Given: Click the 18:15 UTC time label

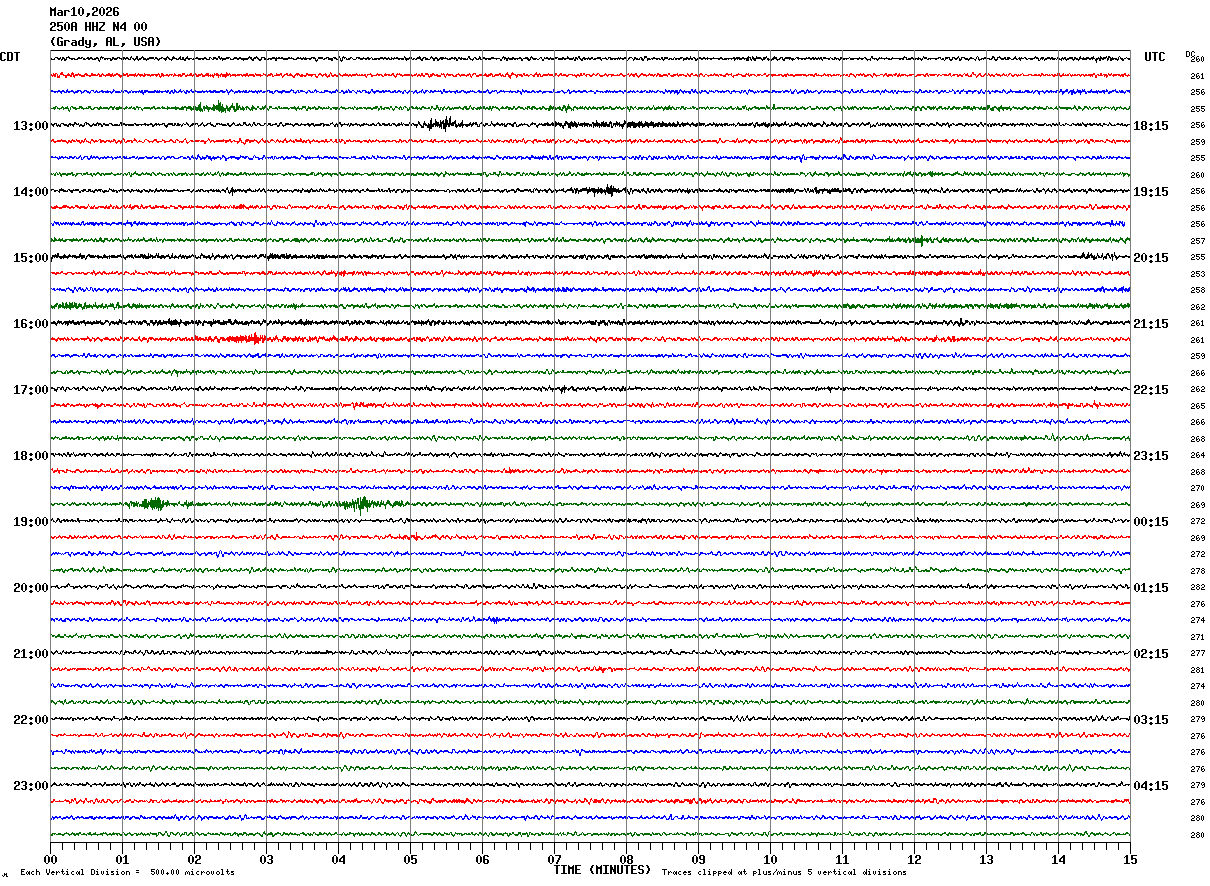Looking at the screenshot, I should click(x=1150, y=126).
